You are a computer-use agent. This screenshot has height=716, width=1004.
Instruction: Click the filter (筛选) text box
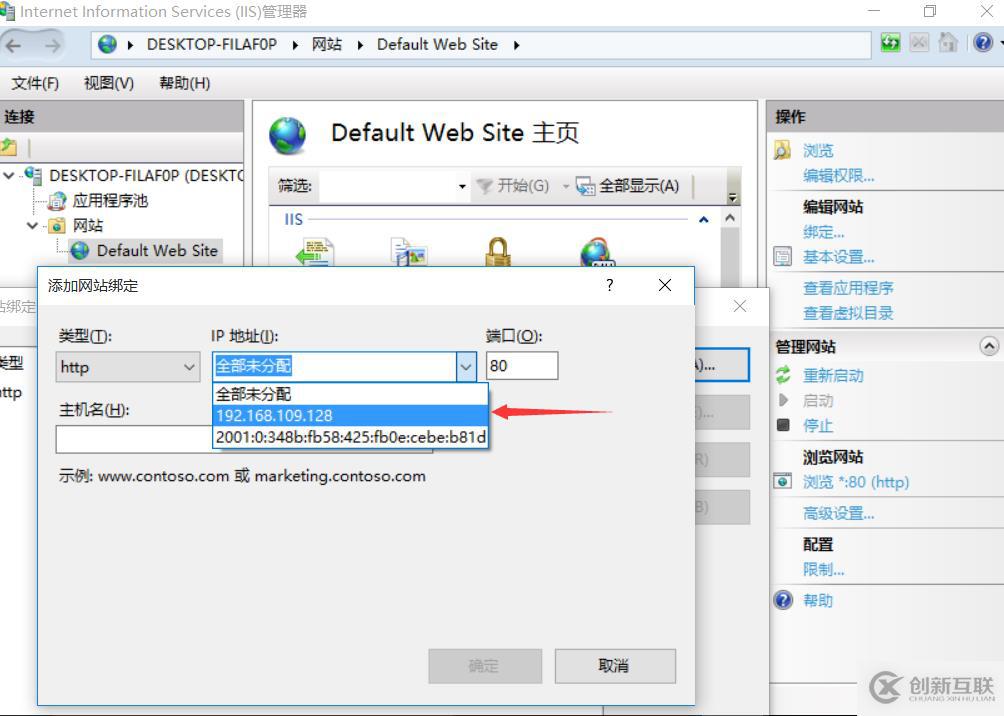(x=389, y=186)
